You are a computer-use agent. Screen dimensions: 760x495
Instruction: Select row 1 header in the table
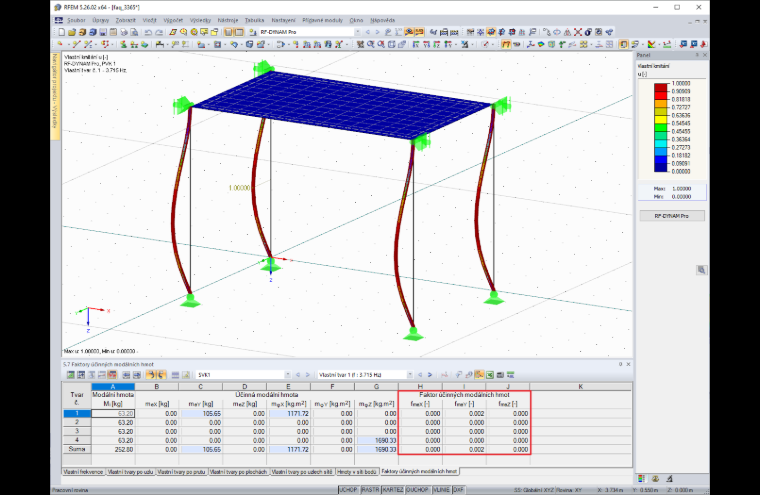click(x=77, y=414)
